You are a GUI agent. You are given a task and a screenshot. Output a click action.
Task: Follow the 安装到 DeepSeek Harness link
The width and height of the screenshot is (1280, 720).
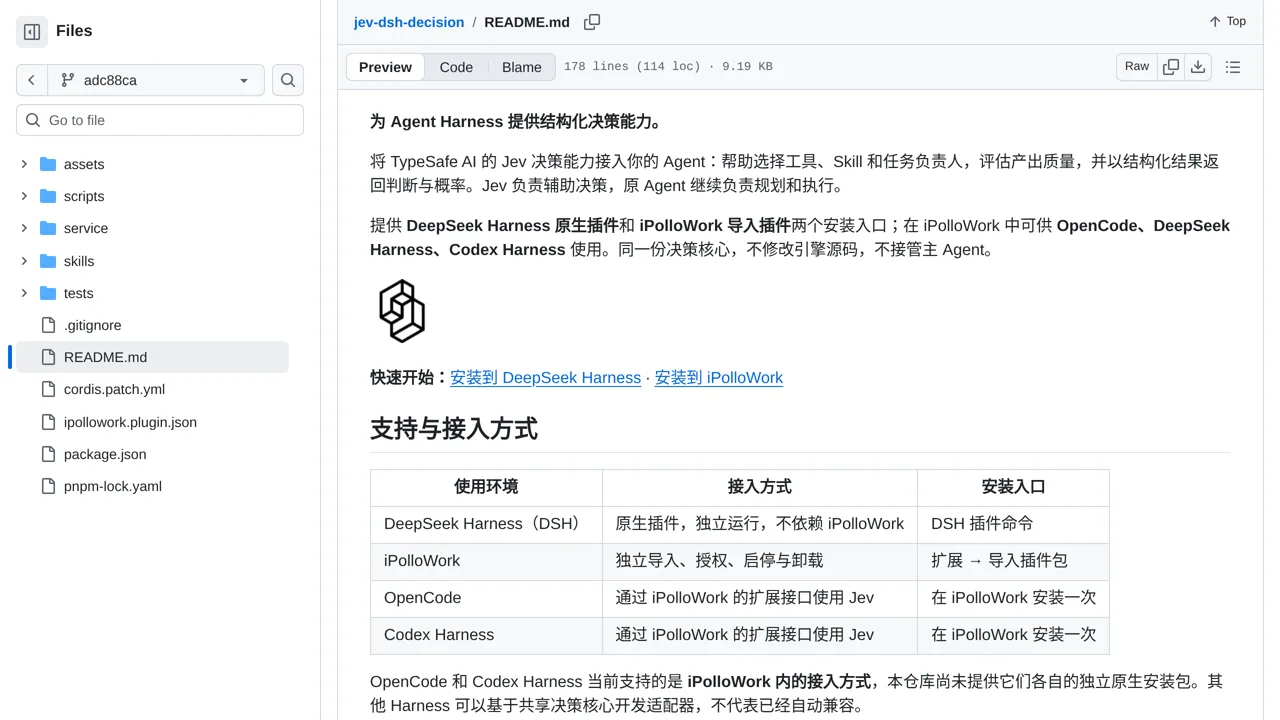coord(545,377)
